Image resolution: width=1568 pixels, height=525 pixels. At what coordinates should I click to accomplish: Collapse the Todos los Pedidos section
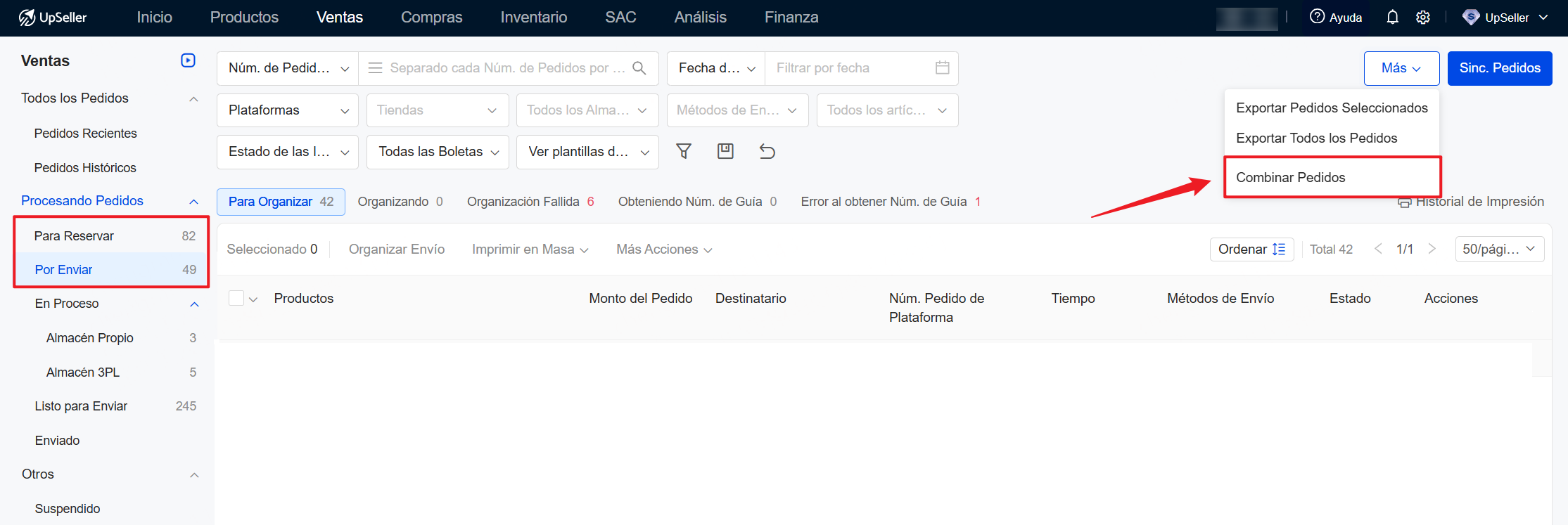click(194, 99)
